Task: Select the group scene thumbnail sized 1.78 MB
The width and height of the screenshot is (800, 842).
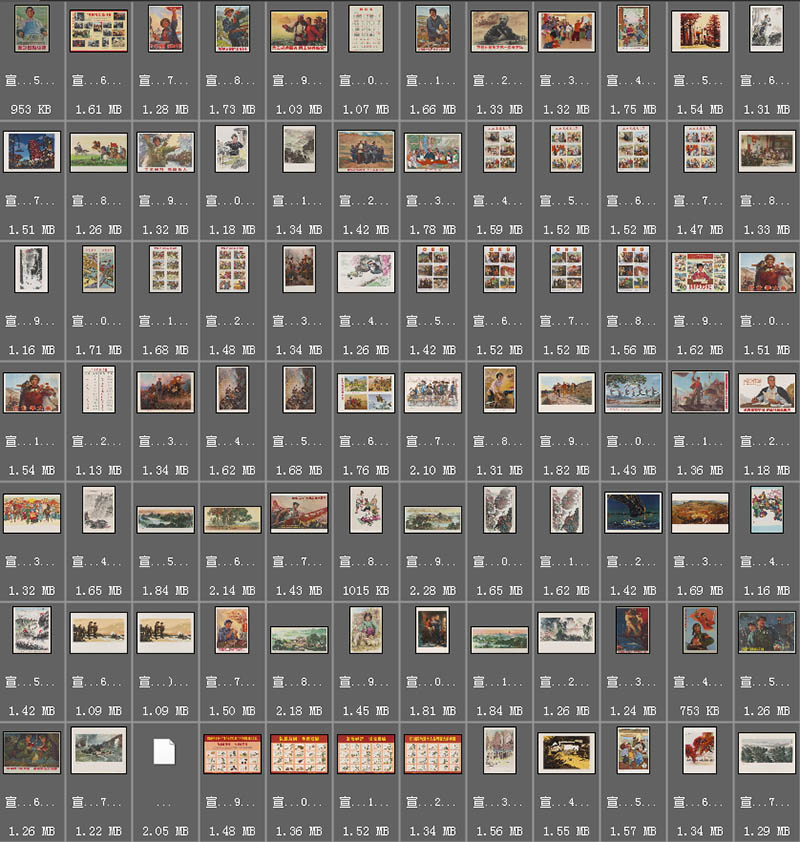Action: coord(432,151)
